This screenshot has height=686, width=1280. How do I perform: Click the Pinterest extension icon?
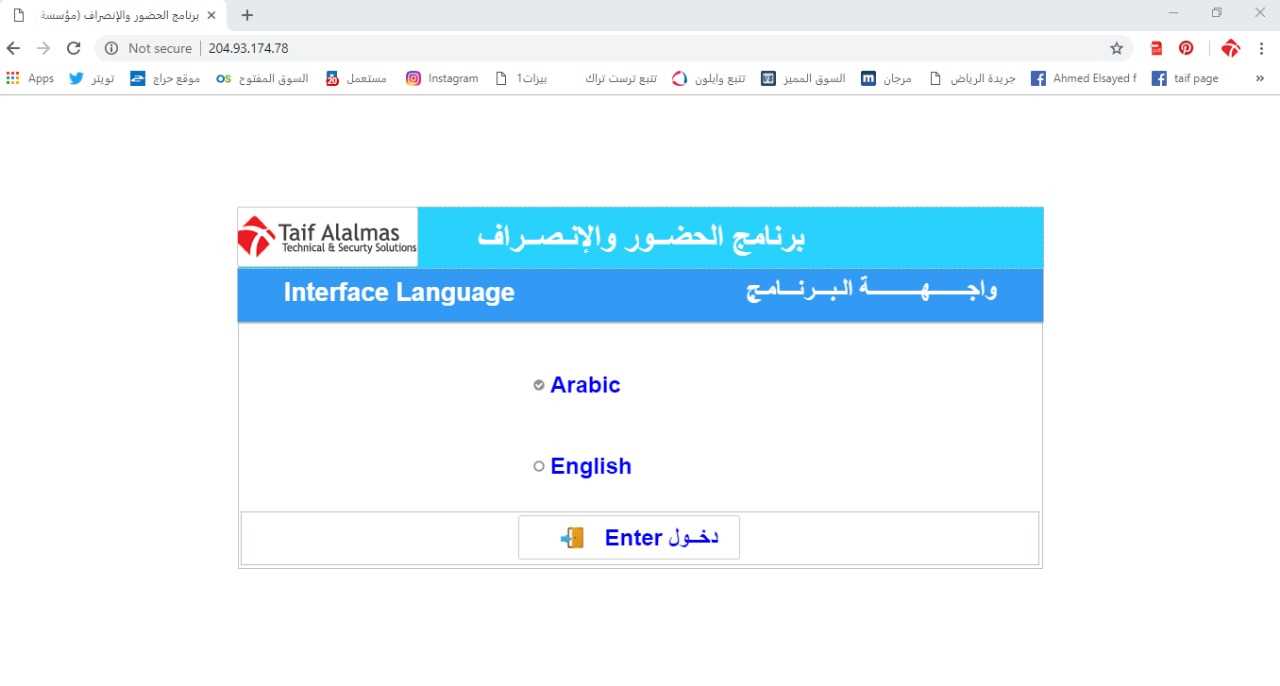[1186, 48]
